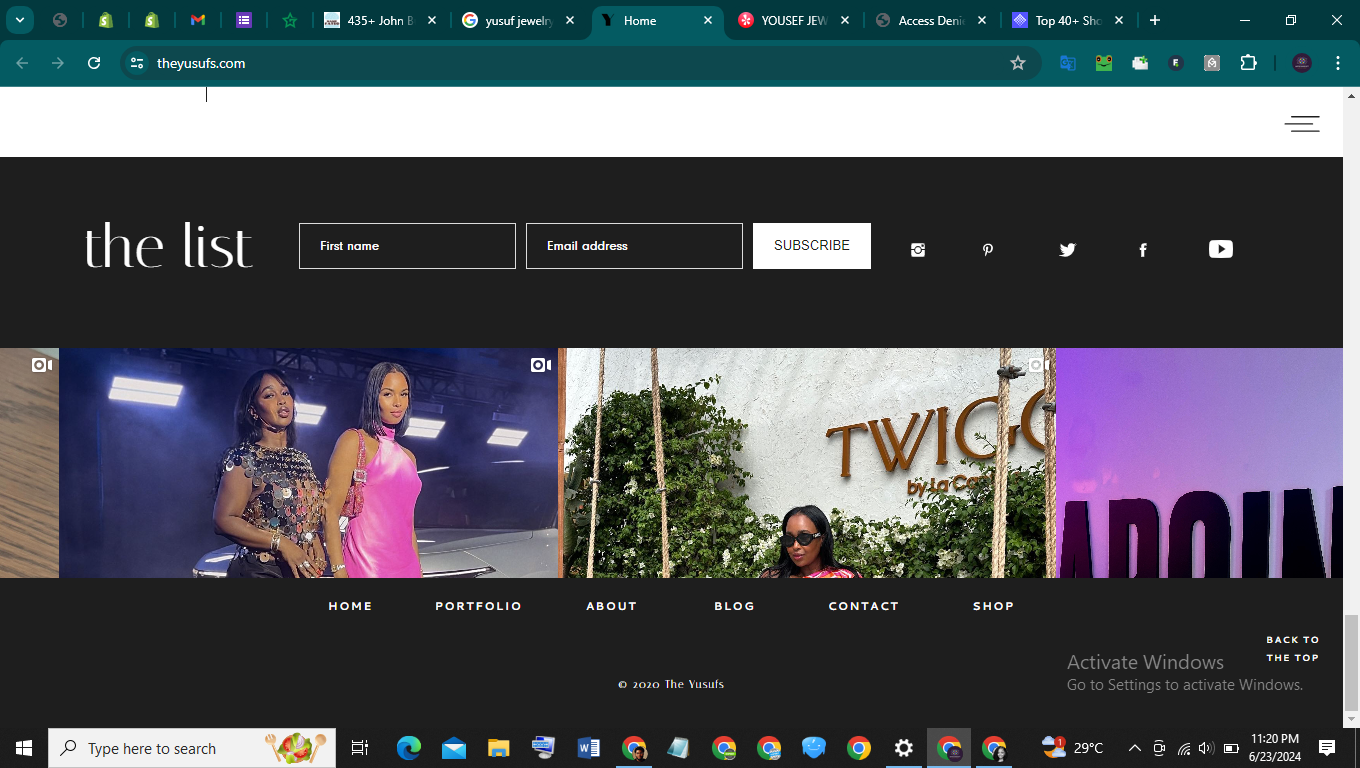
Task: Open Task View on the taskbar
Action: tap(360, 748)
